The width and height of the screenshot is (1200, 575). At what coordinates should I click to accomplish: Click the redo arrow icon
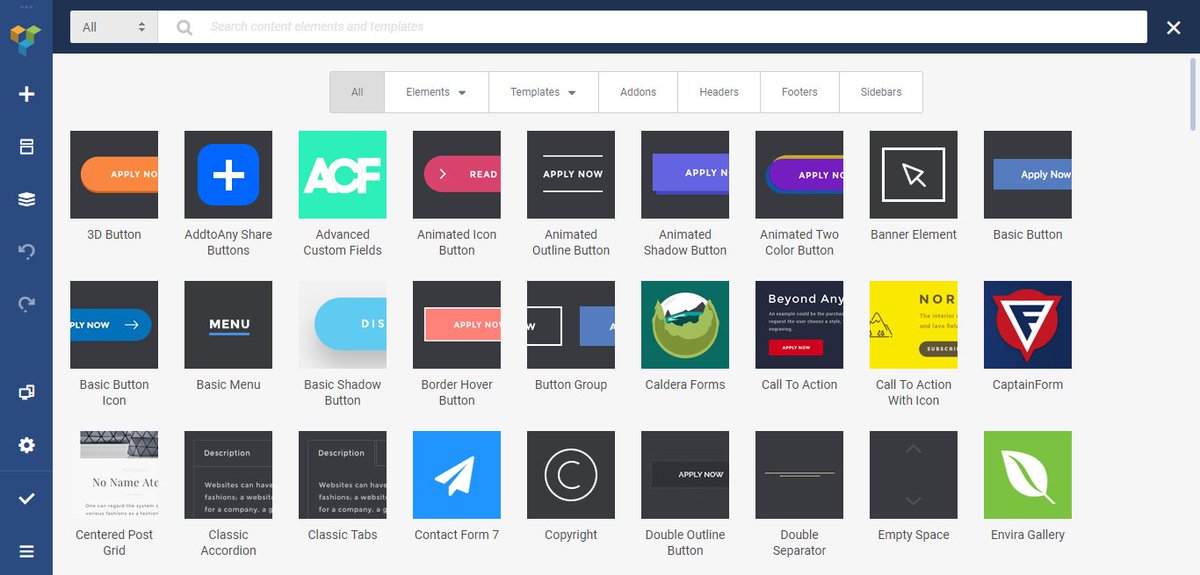pos(27,304)
